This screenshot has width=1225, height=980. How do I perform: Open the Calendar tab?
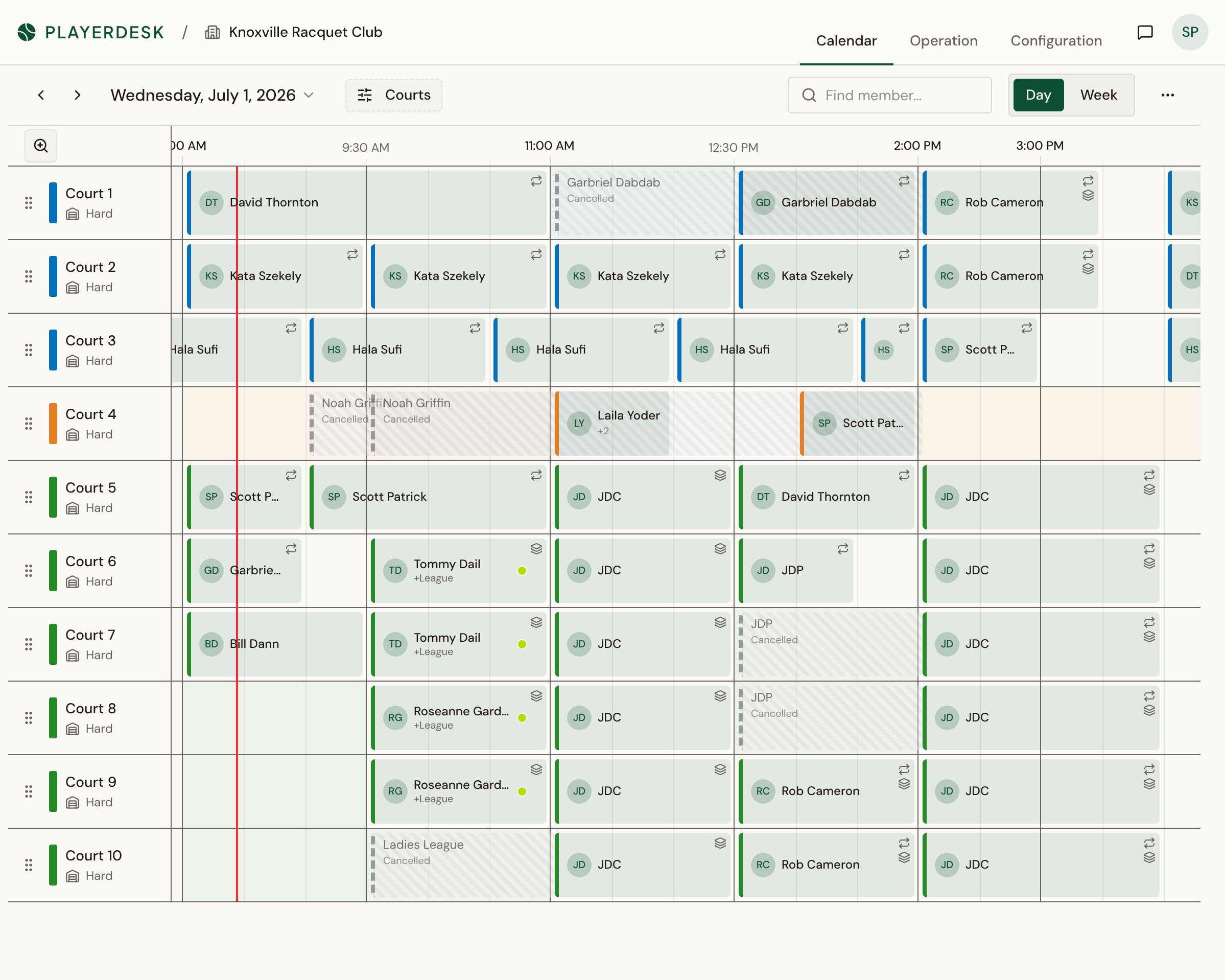846,41
